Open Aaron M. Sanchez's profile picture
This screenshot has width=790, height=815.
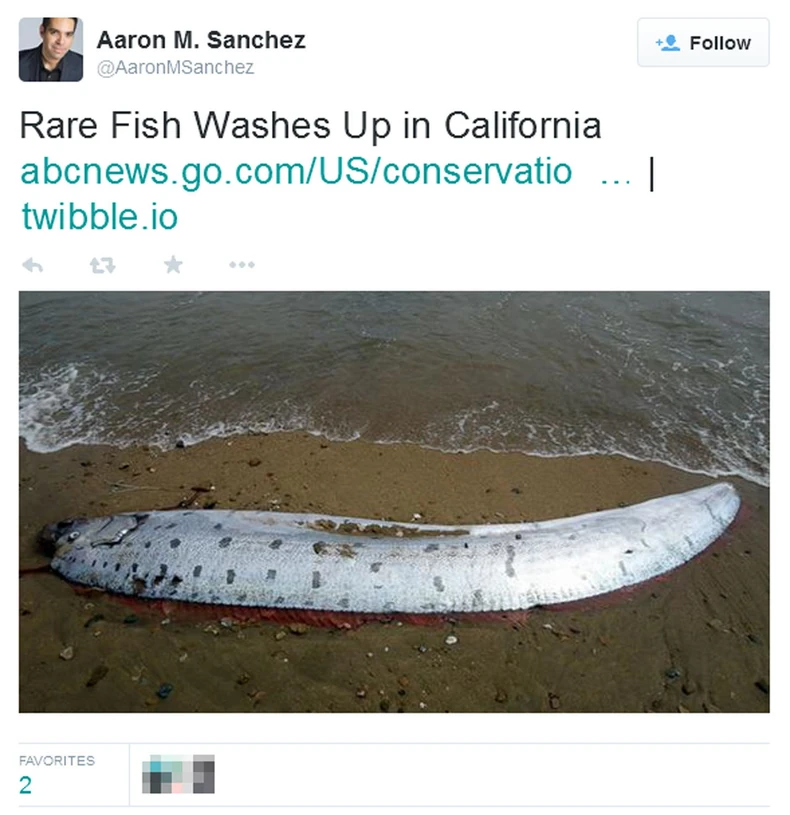(x=51, y=49)
